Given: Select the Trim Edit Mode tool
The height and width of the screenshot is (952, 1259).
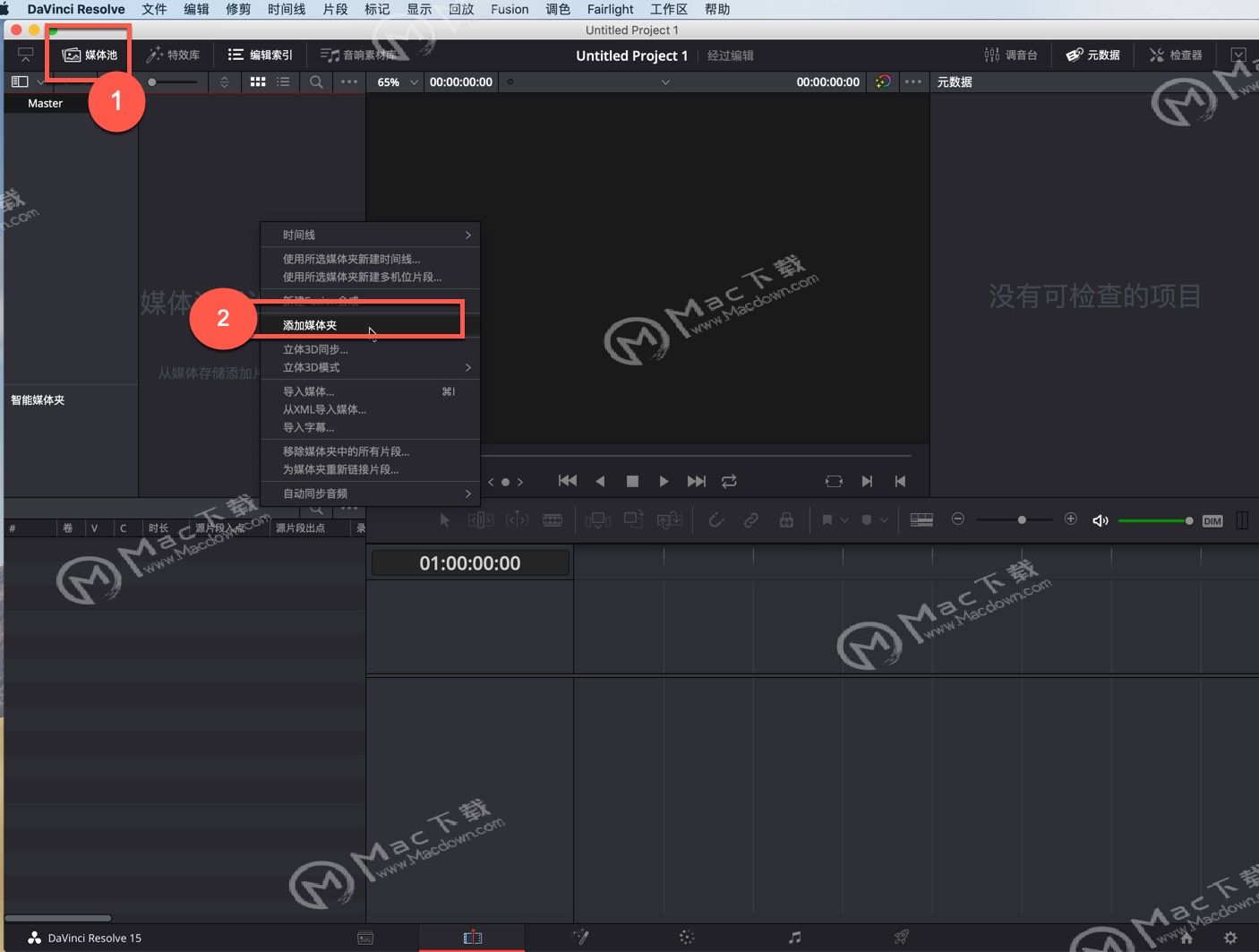Looking at the screenshot, I should (481, 519).
